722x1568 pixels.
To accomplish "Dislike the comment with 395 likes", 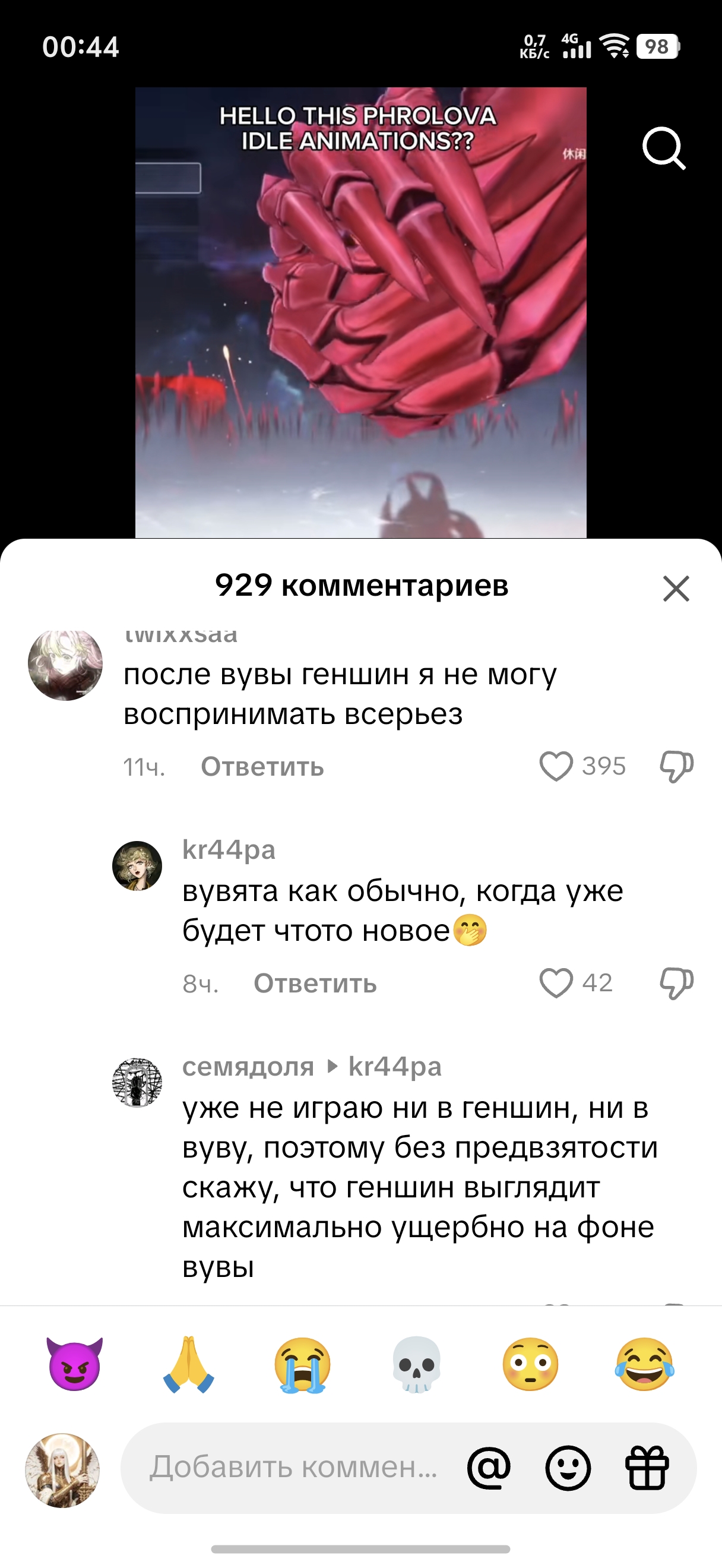I will tap(676, 766).
